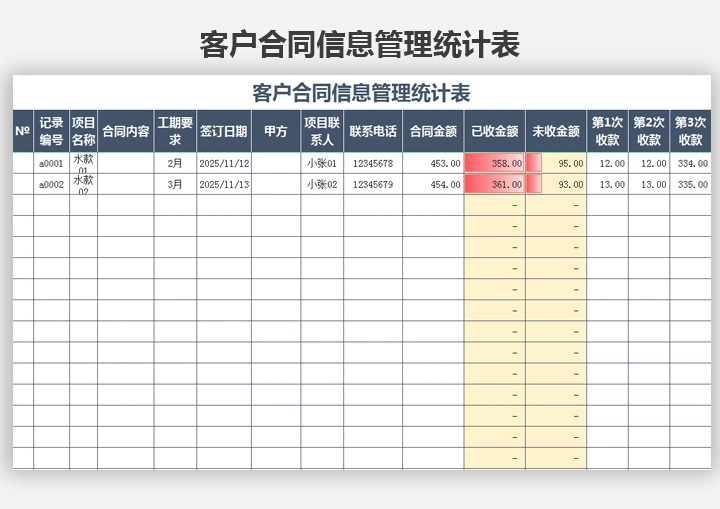Select the red received amount cell 361.00
The image size is (720, 509).
pos(494,184)
